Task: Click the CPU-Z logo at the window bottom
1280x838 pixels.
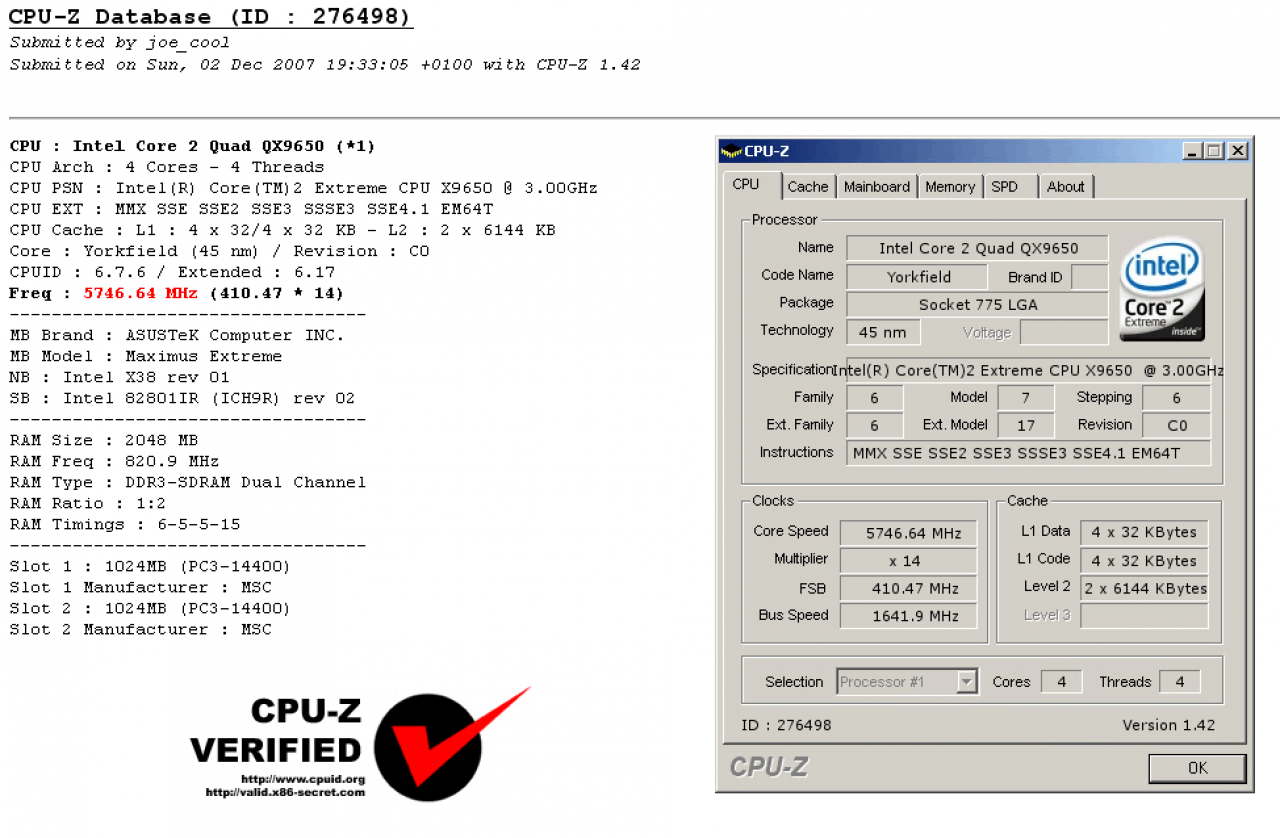Action: click(769, 767)
